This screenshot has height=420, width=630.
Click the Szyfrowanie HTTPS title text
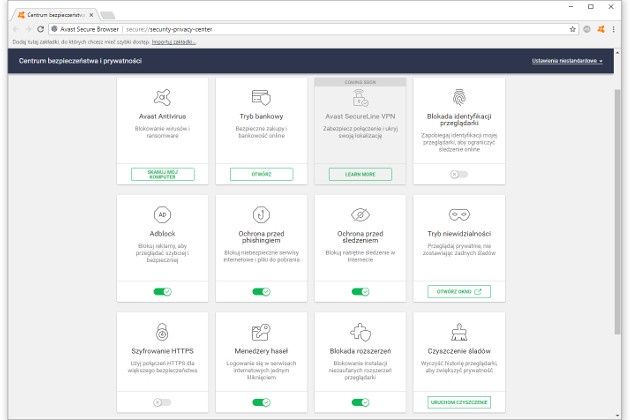(162, 351)
